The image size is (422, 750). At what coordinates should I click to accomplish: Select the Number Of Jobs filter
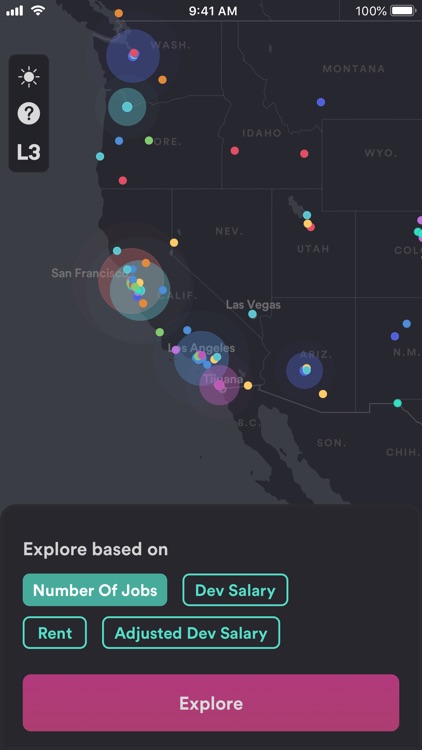[x=95, y=590]
